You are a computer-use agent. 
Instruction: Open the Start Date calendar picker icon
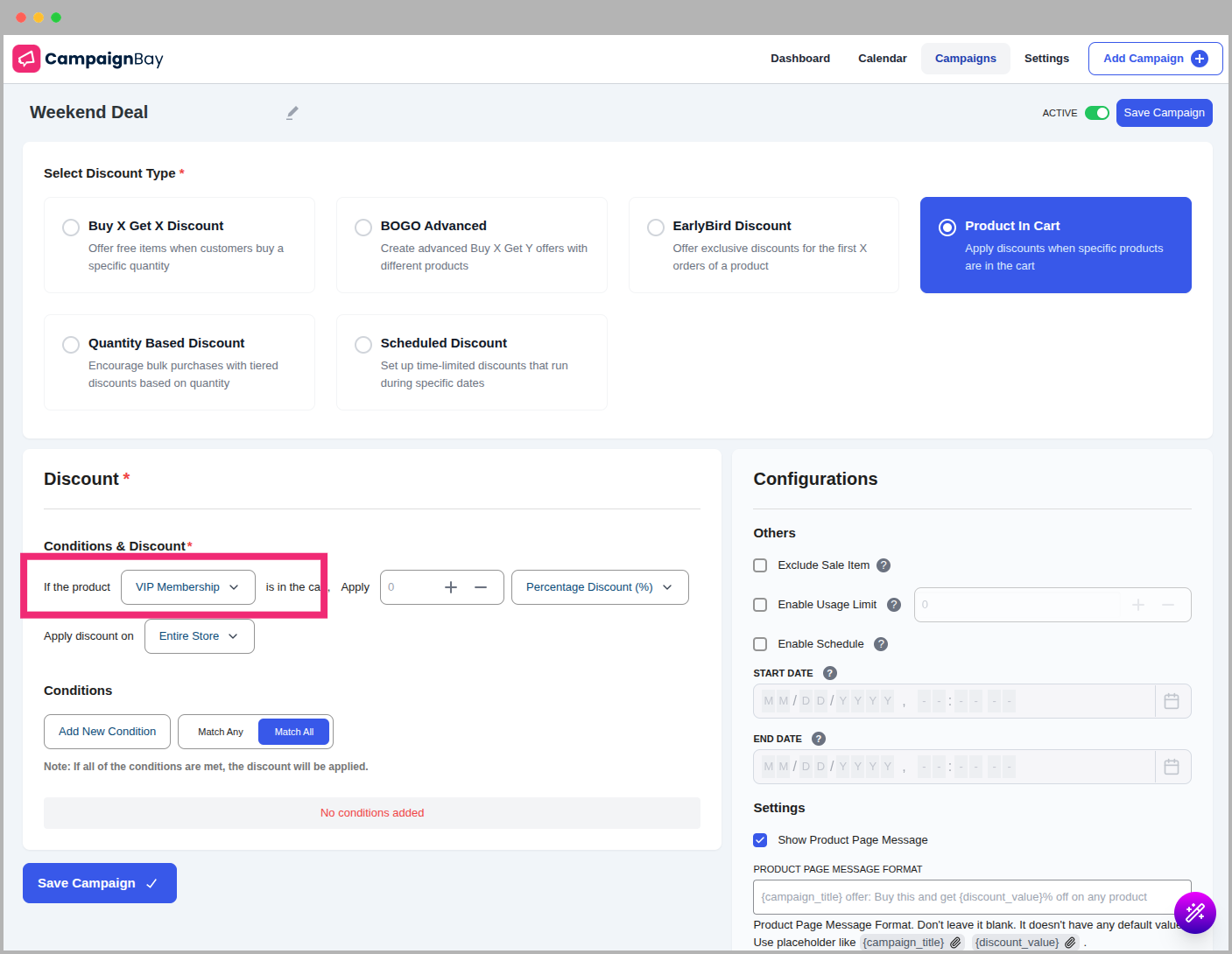pyautogui.click(x=1172, y=701)
